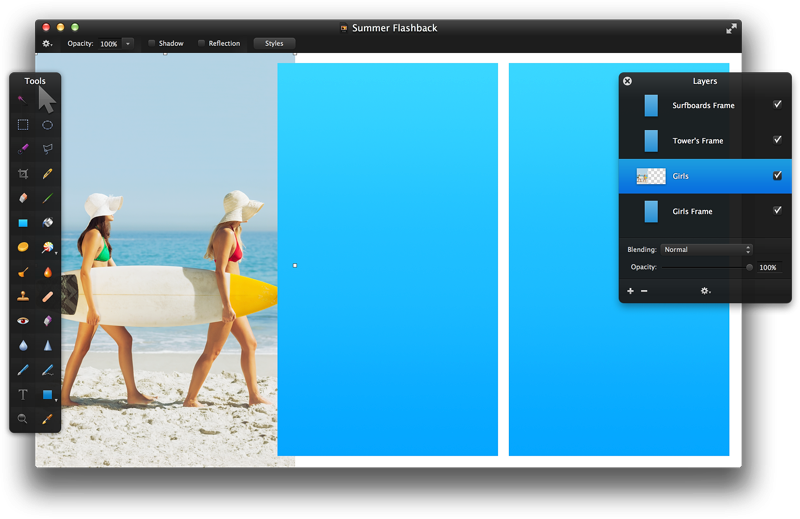Open the toolbar opacity dropdown arrow
The width and height of the screenshot is (800, 519).
click(127, 44)
